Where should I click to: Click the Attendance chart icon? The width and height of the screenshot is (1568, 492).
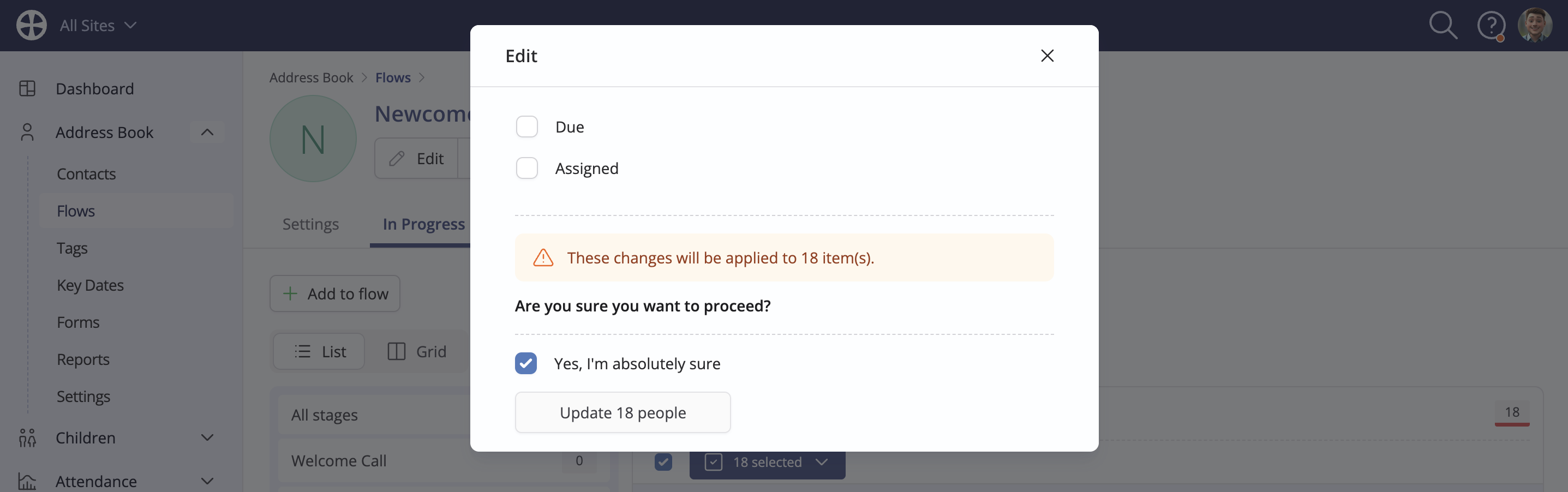click(27, 481)
